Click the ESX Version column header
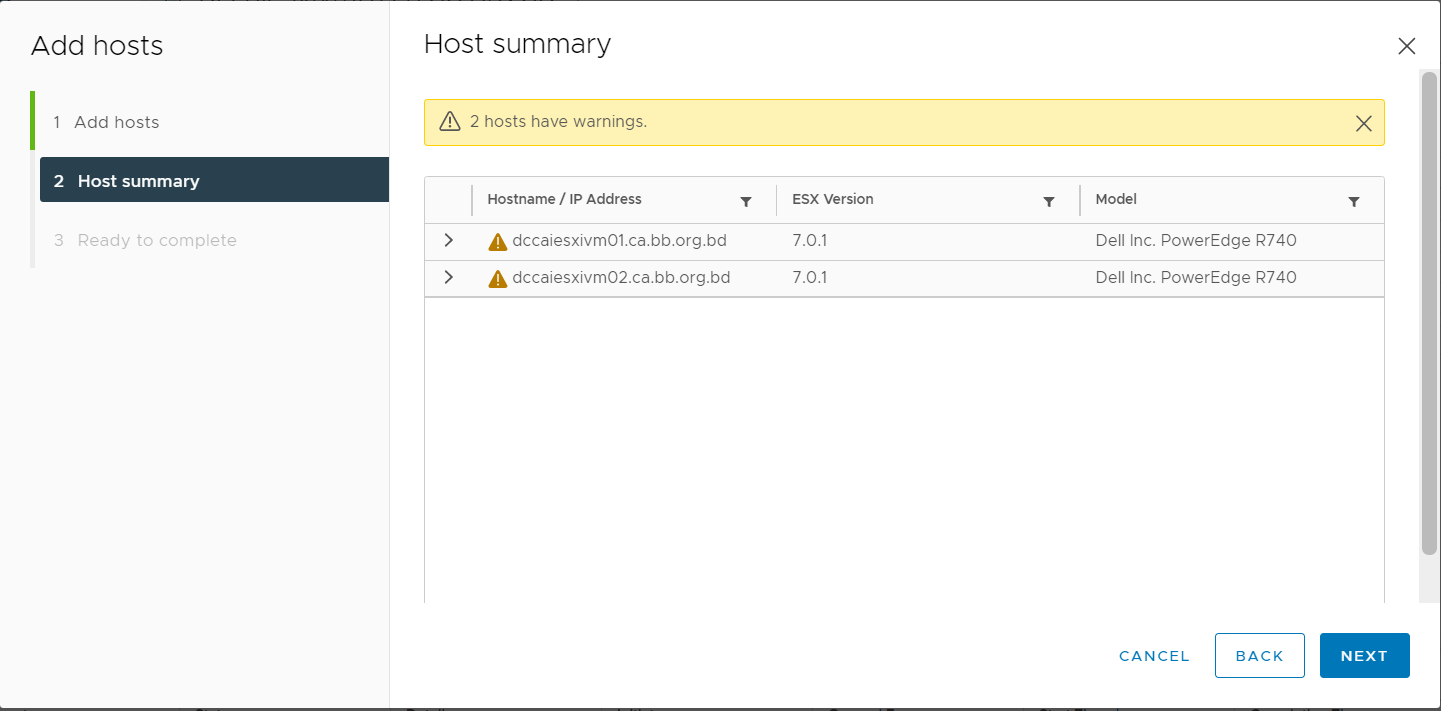The width and height of the screenshot is (1441, 711). [x=832, y=200]
